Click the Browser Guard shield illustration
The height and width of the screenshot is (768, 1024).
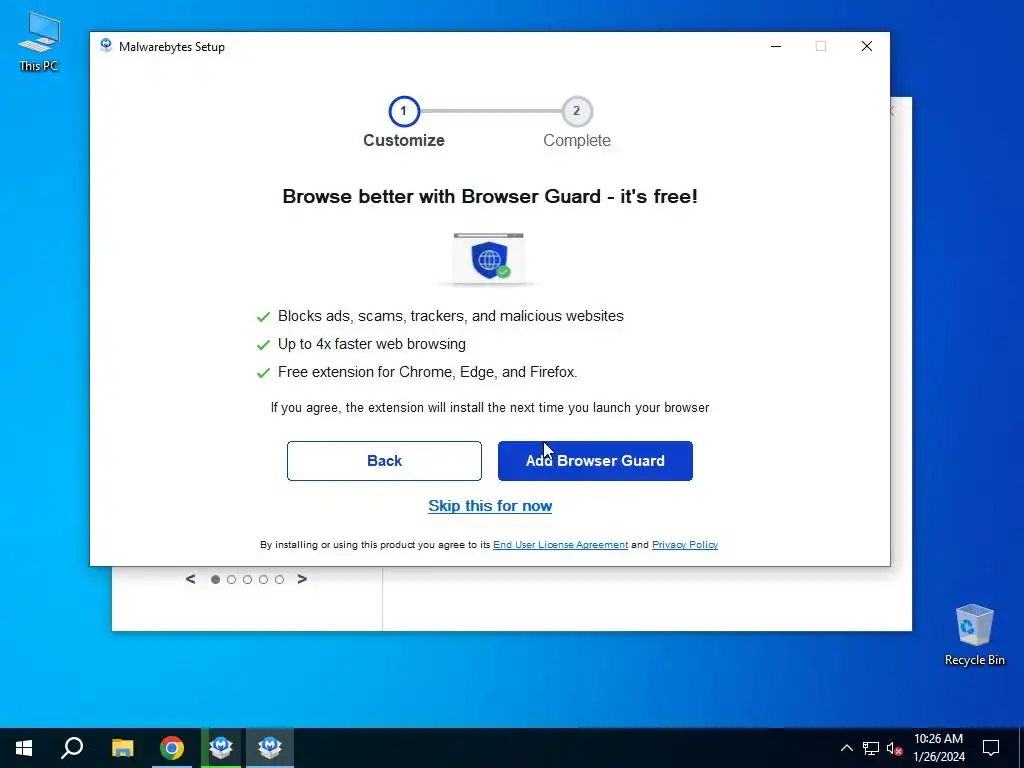(489, 259)
